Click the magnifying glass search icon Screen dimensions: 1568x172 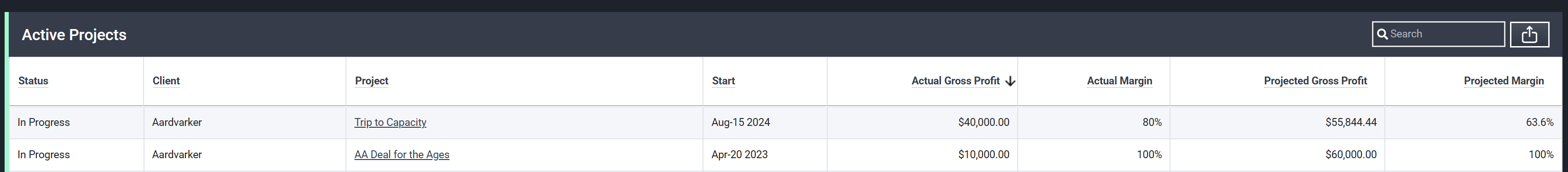(x=1382, y=34)
